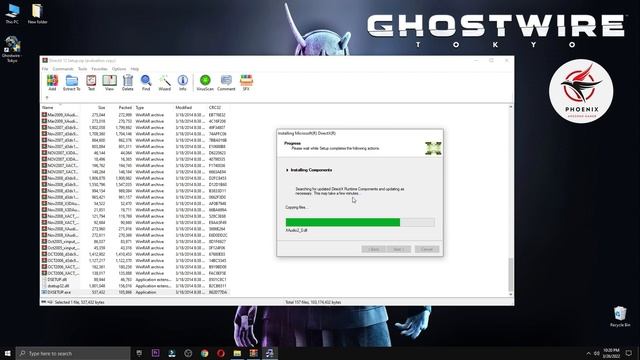Click the Next button in DirectX setup
640x360 pixels.
pos(398,249)
